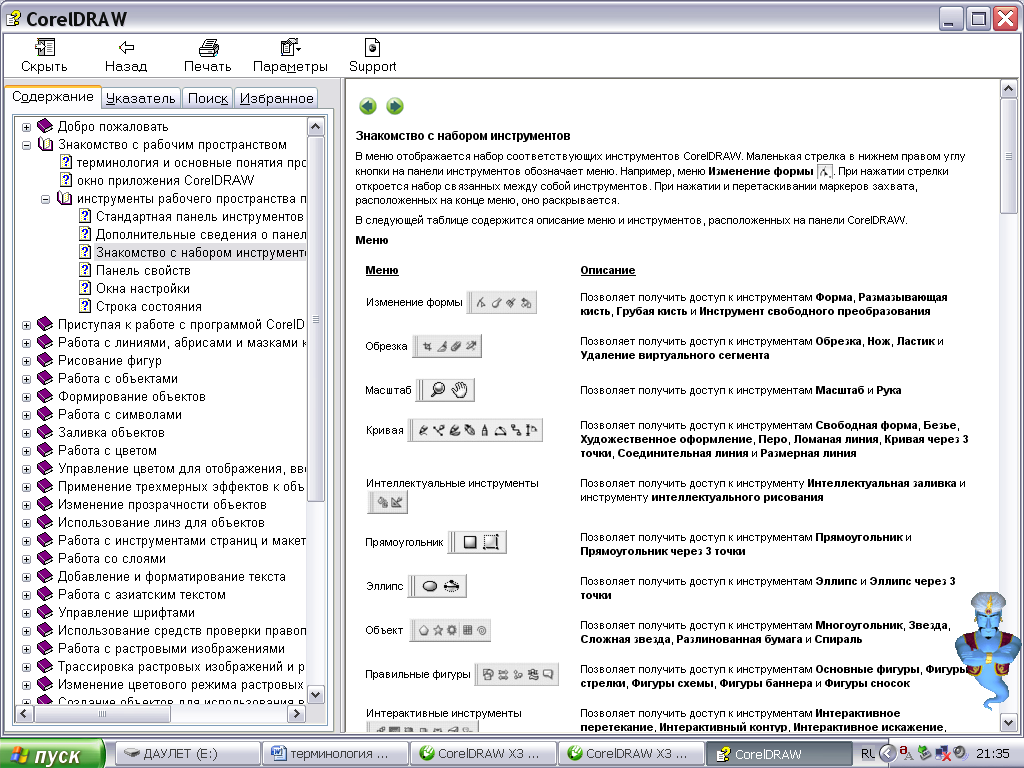Open the Windows пуск start button

(x=52, y=755)
